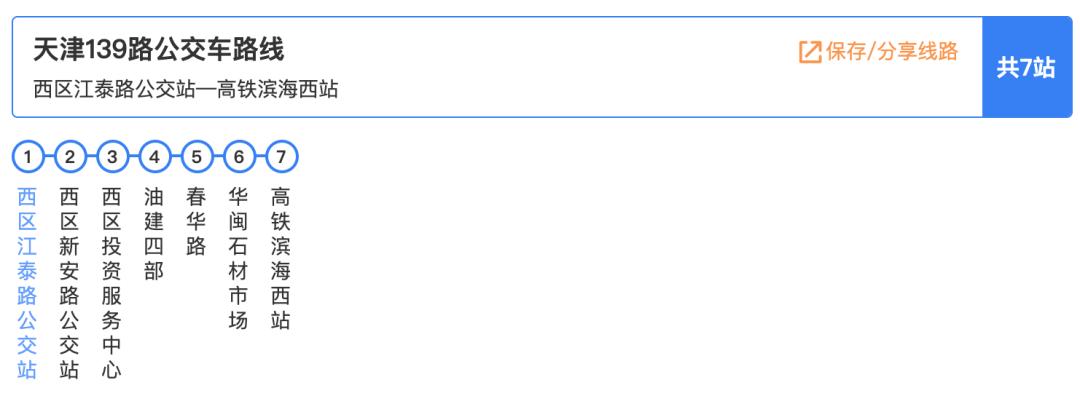This screenshot has width=1080, height=412.
Task: Open 高铁滨海西站 station name
Action: pyautogui.click(x=280, y=259)
